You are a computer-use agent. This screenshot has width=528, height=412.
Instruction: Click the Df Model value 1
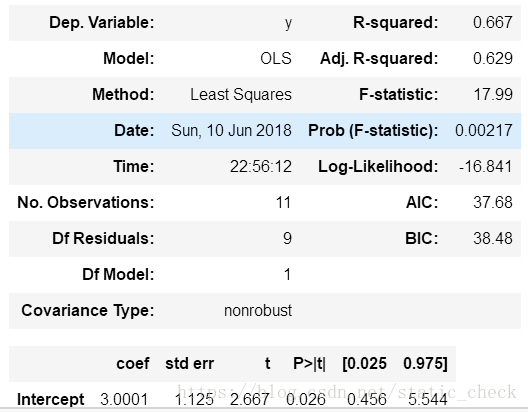coord(287,275)
